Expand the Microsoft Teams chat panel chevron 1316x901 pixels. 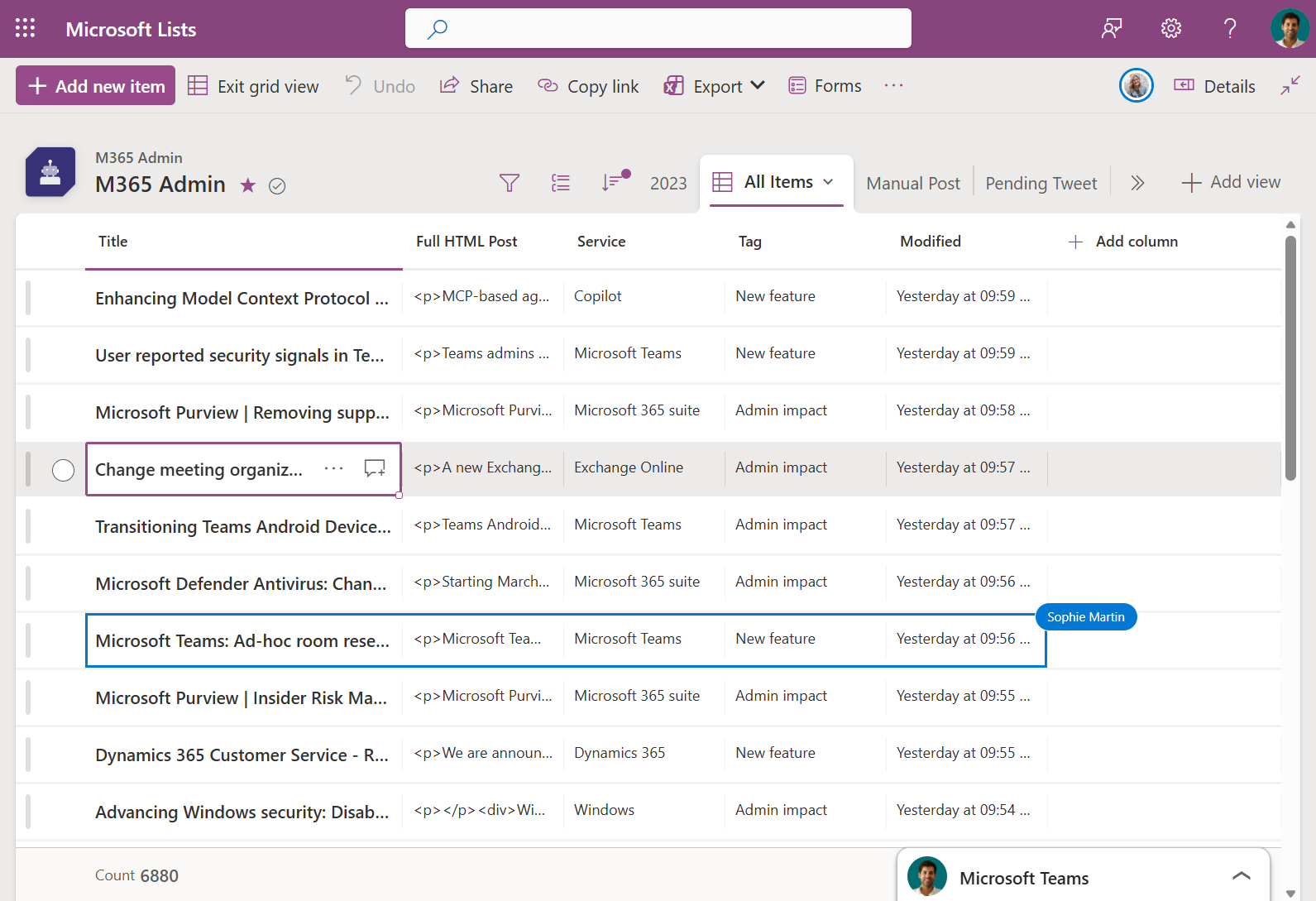click(1241, 876)
